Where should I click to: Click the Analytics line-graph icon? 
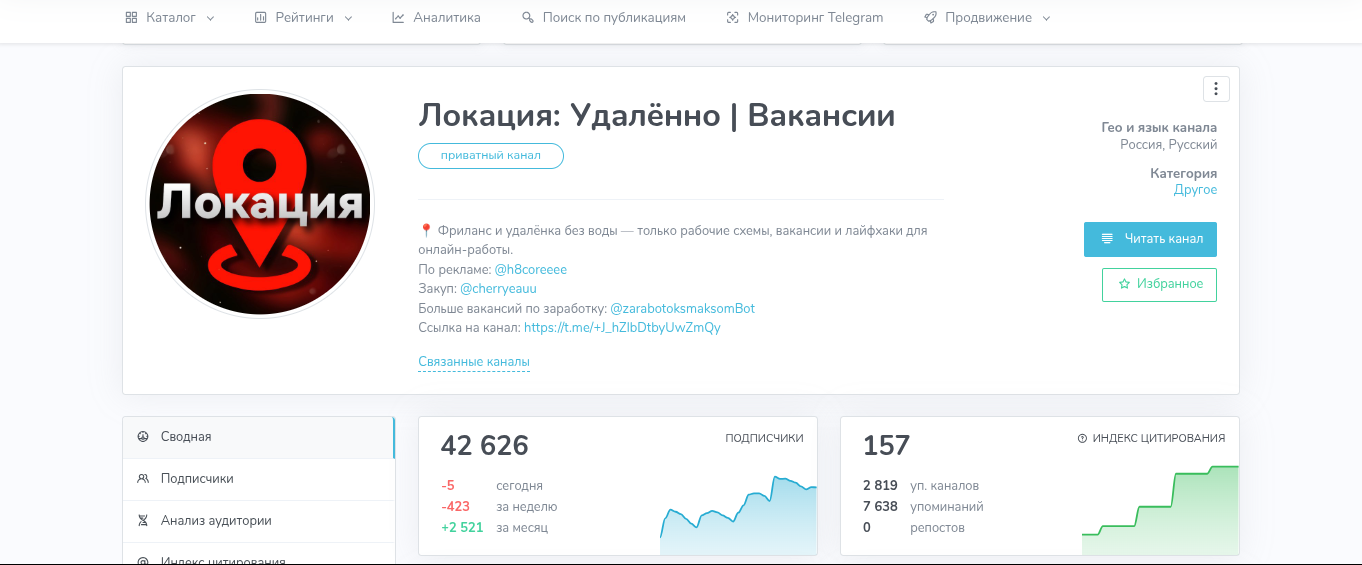pos(398,18)
